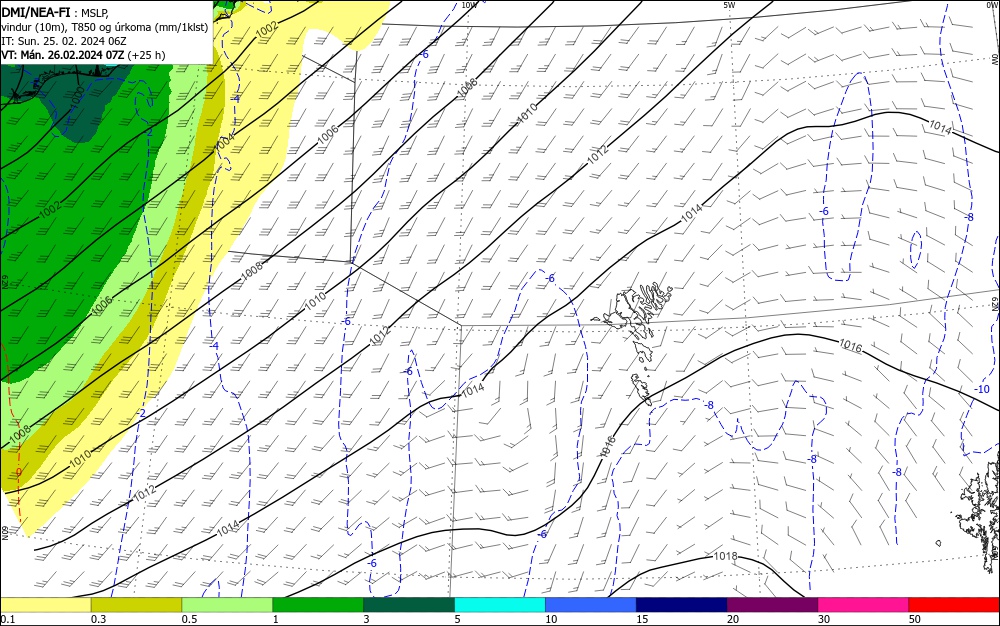Viewport: 1000px width, 626px height.
Task: Click the "0.5" legend value
Action: (189, 620)
